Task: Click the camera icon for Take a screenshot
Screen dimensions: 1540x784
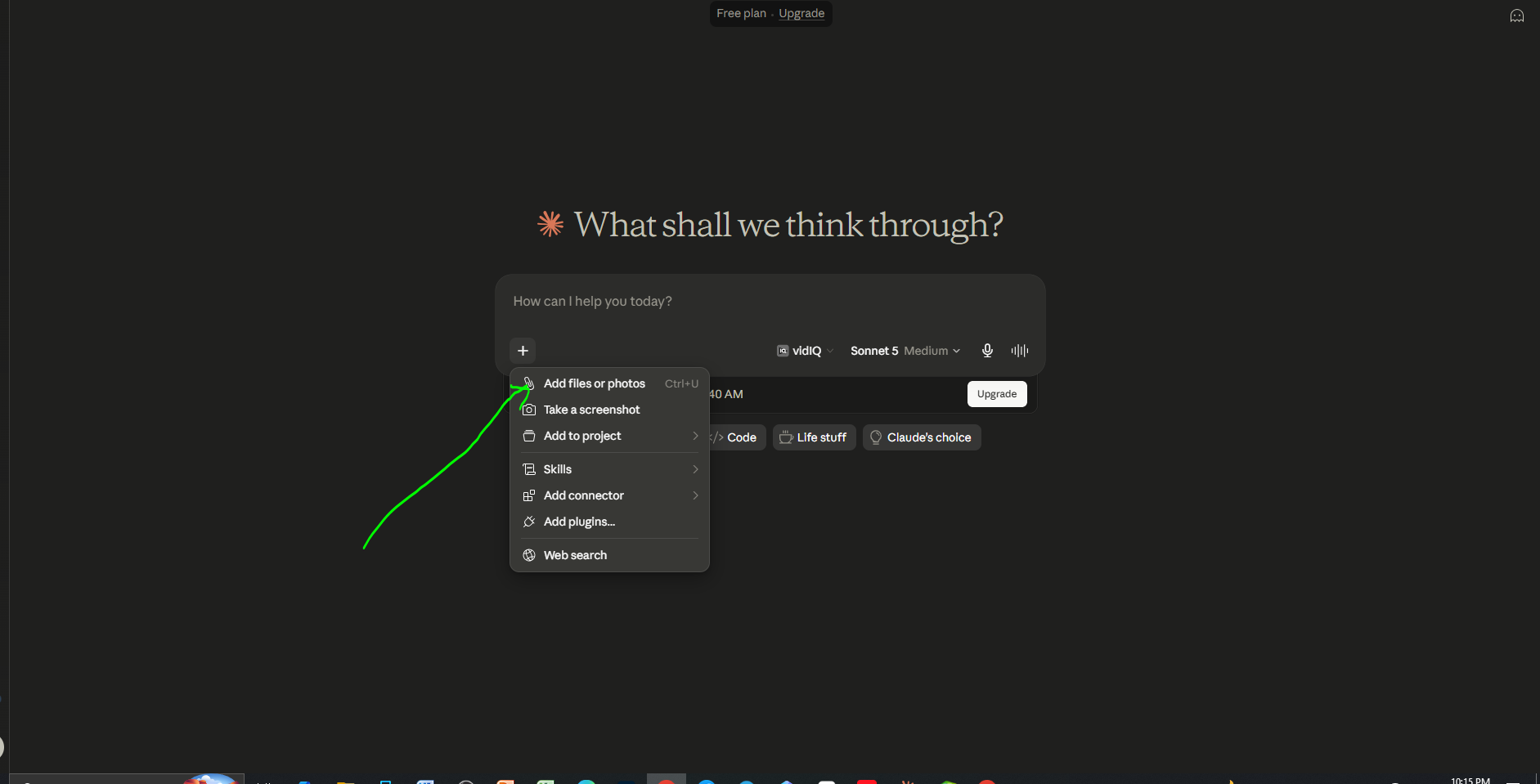Action: tap(529, 410)
